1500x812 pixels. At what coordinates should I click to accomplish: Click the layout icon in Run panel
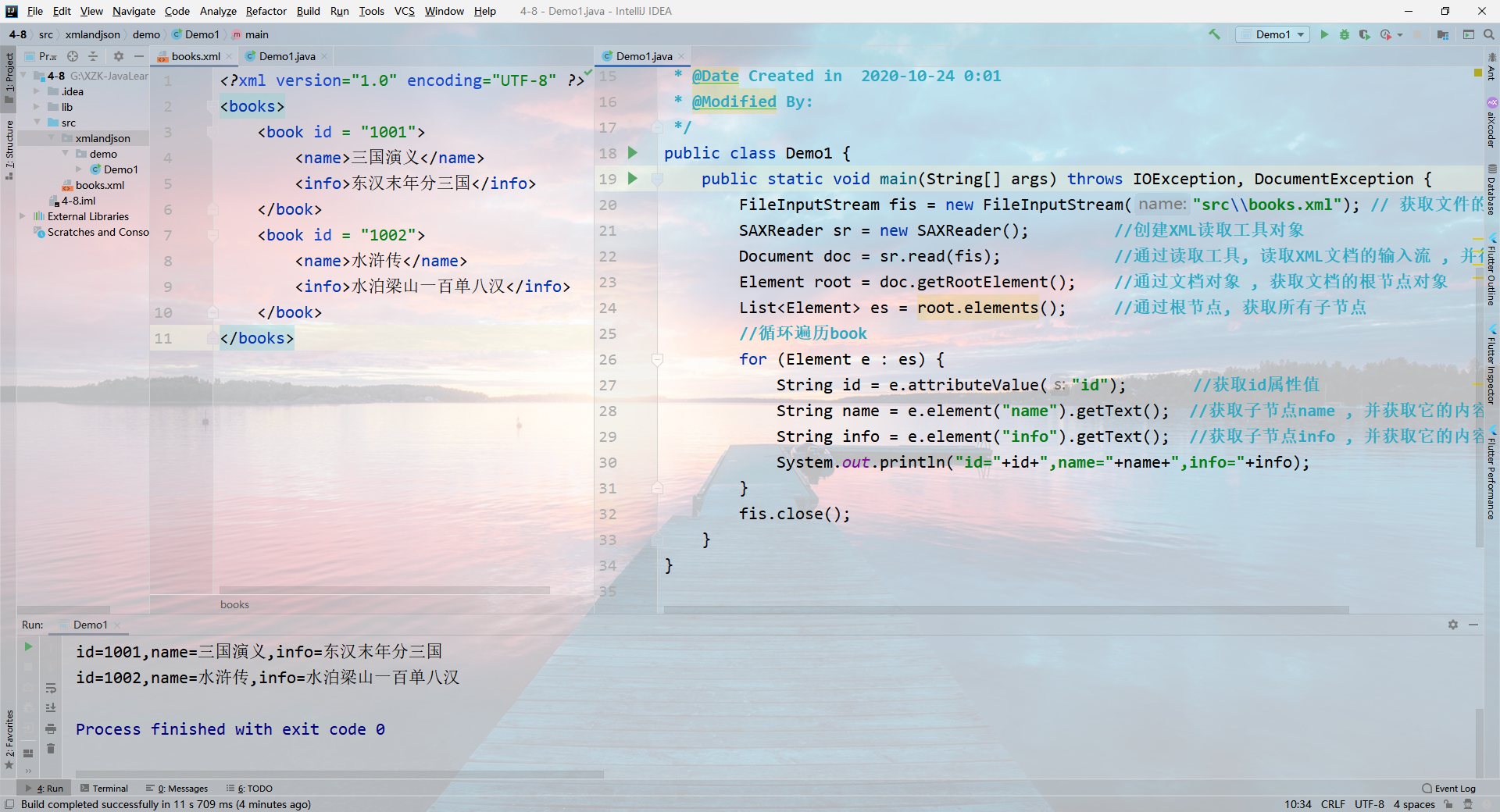[28, 753]
